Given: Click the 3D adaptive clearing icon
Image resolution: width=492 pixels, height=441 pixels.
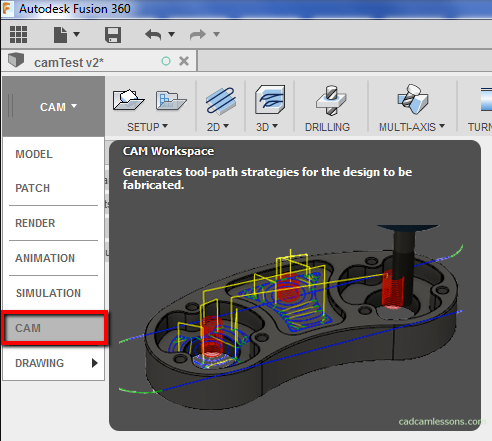Looking at the screenshot, I should [x=270, y=99].
